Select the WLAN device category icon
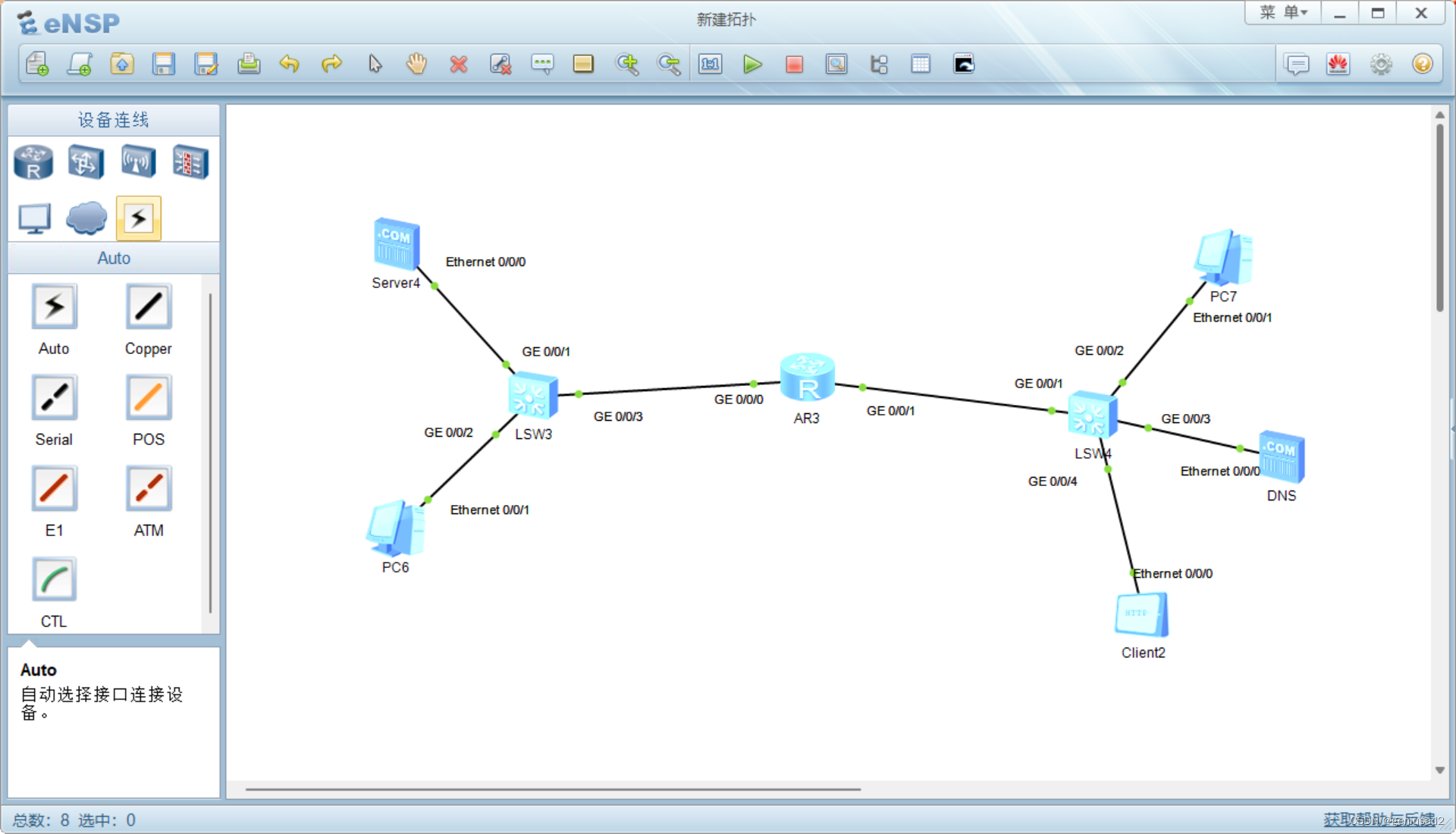The image size is (1456, 834). [x=138, y=162]
